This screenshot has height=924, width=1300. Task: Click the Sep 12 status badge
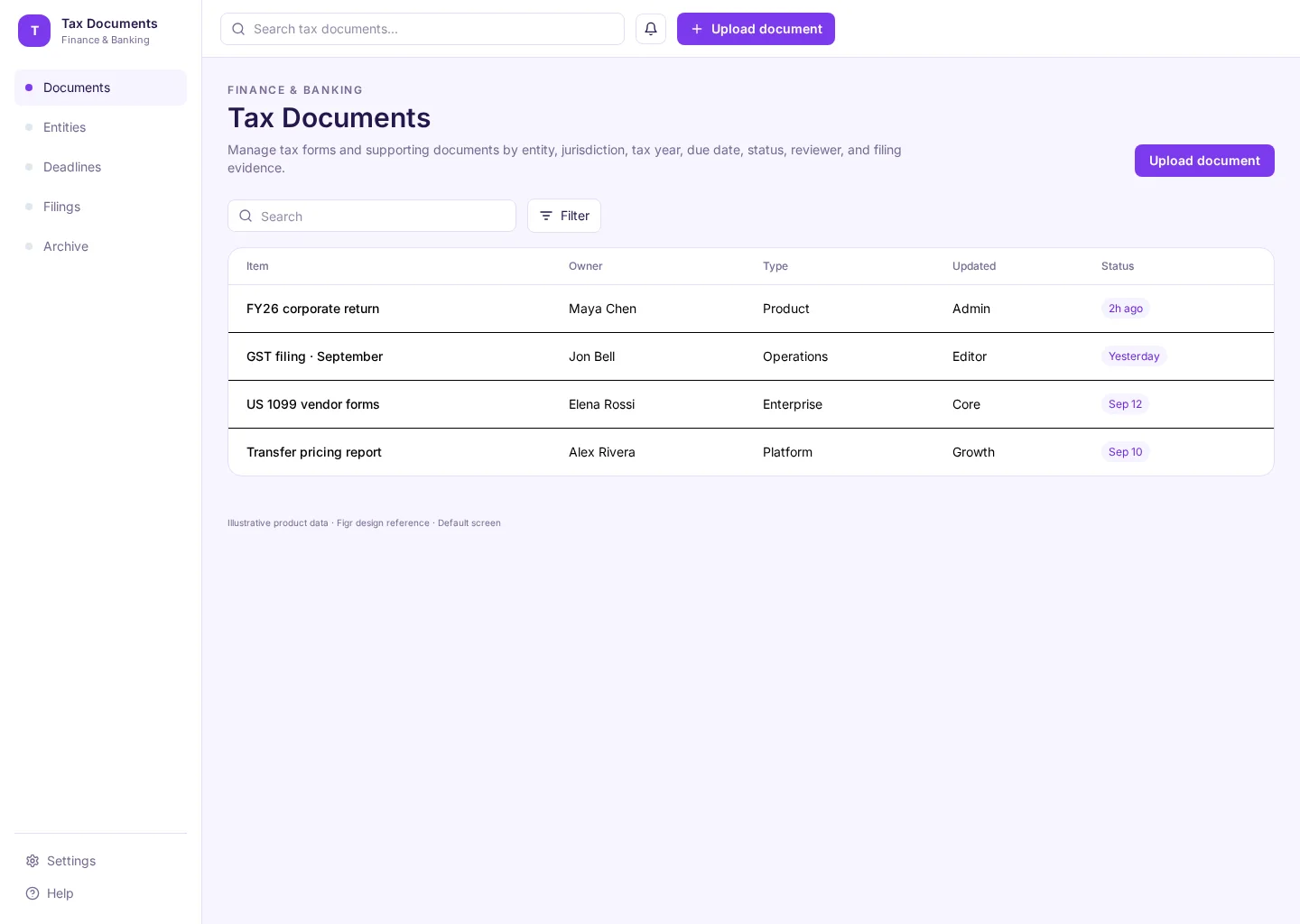click(x=1125, y=404)
